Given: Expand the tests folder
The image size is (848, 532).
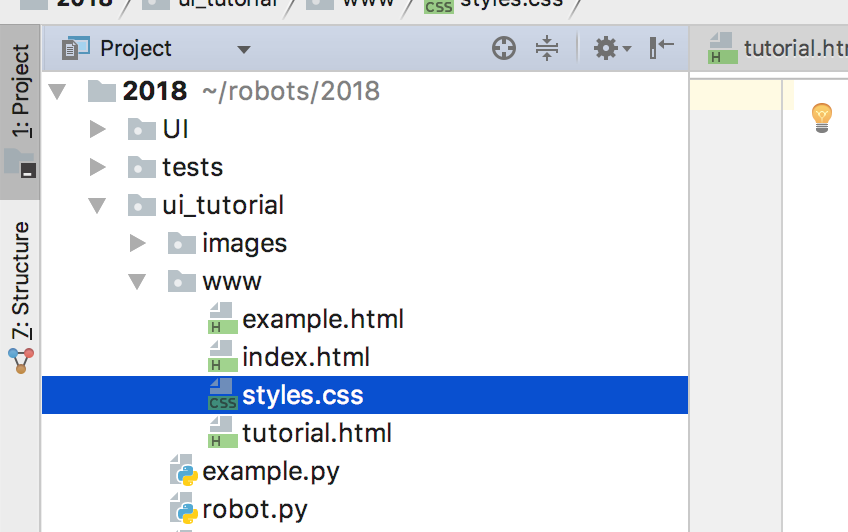Looking at the screenshot, I should click(97, 167).
